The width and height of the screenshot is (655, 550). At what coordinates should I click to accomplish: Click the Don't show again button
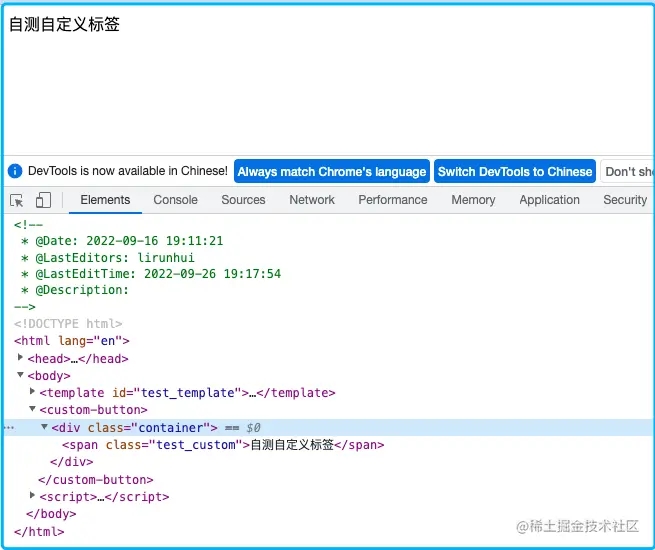click(x=627, y=171)
